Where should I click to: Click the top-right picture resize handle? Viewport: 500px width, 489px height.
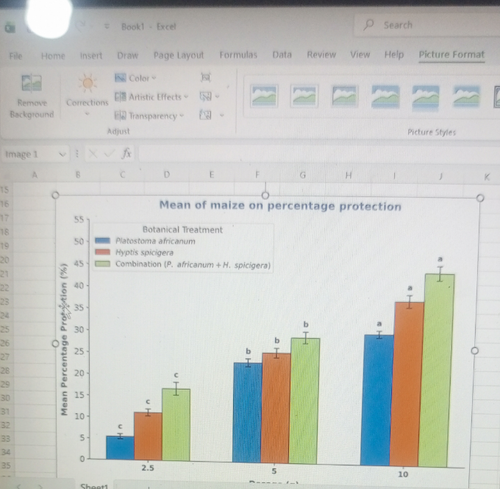pos(480,198)
